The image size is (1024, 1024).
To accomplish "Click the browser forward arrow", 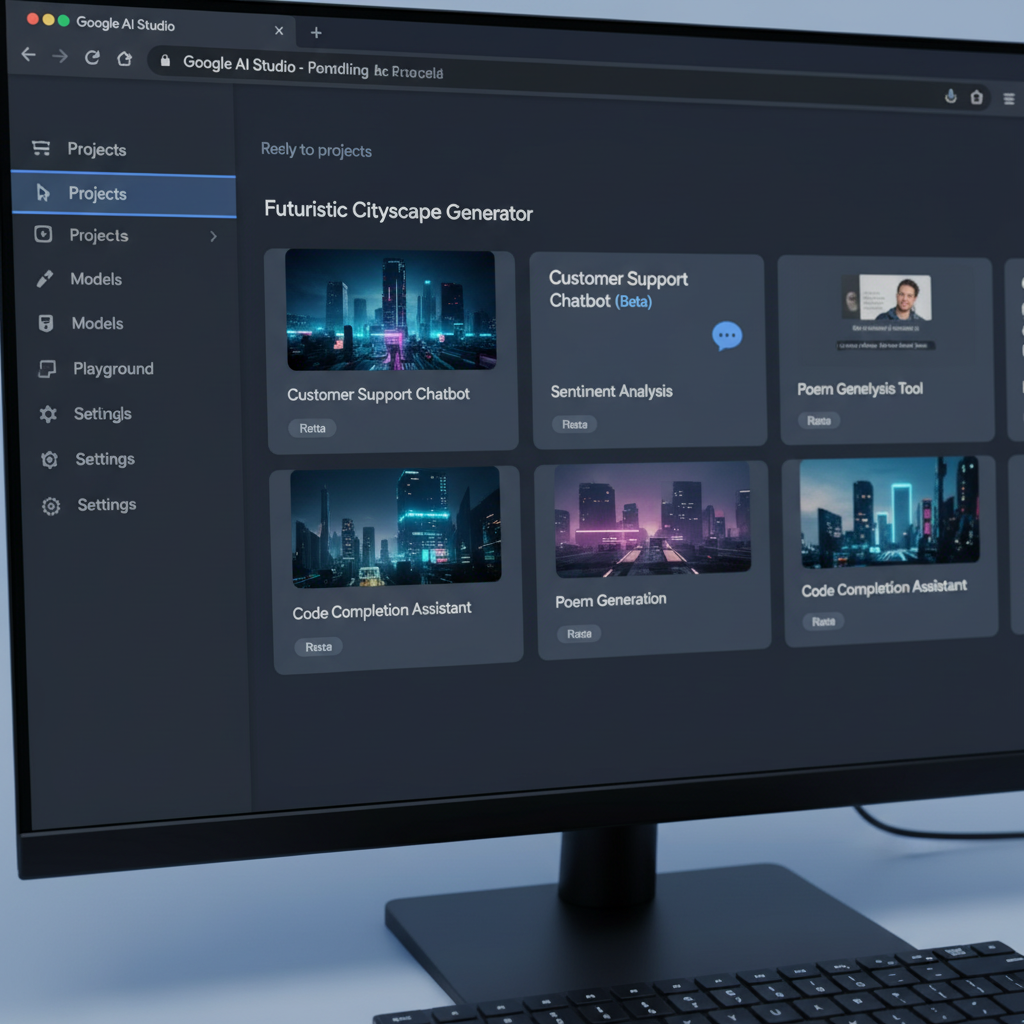I will click(60, 57).
